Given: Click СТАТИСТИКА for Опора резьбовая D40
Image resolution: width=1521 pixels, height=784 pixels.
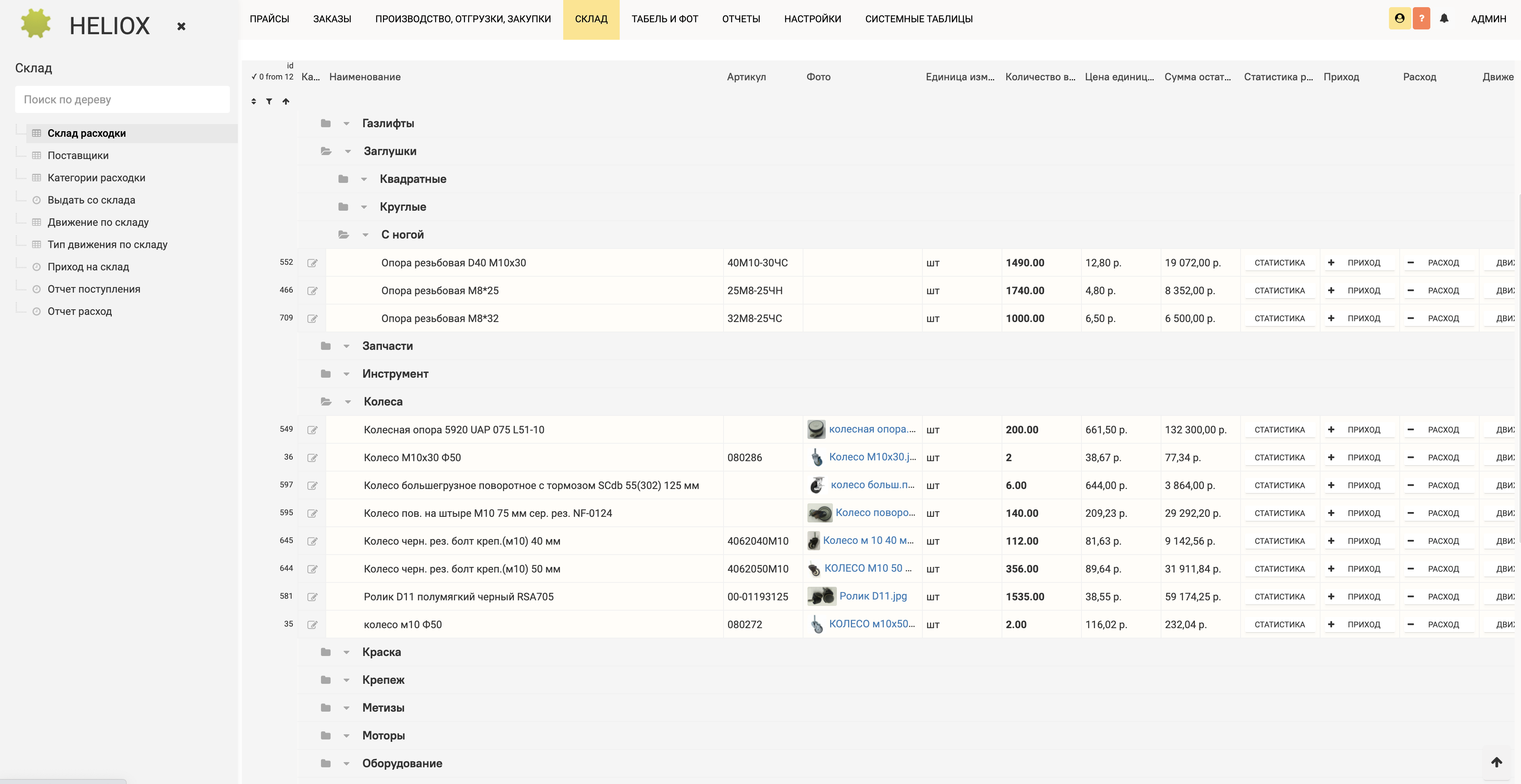Looking at the screenshot, I should coord(1280,263).
